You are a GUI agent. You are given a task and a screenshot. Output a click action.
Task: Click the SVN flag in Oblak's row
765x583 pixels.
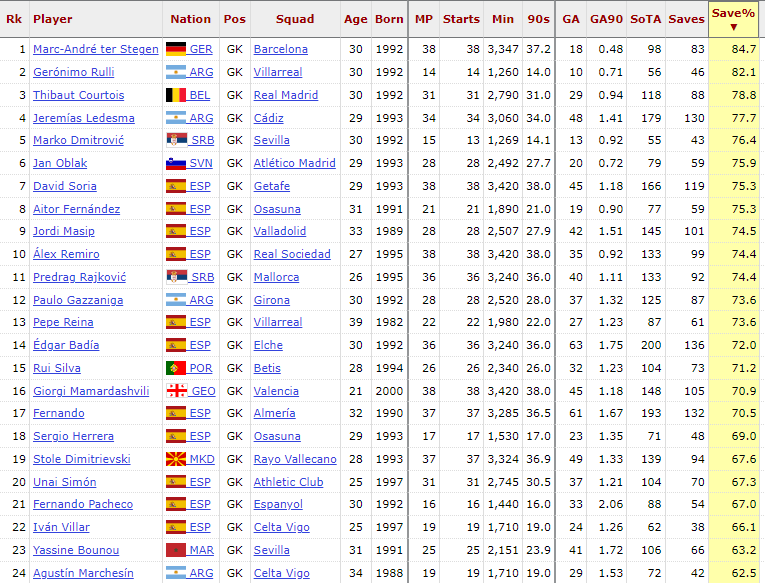[176, 163]
